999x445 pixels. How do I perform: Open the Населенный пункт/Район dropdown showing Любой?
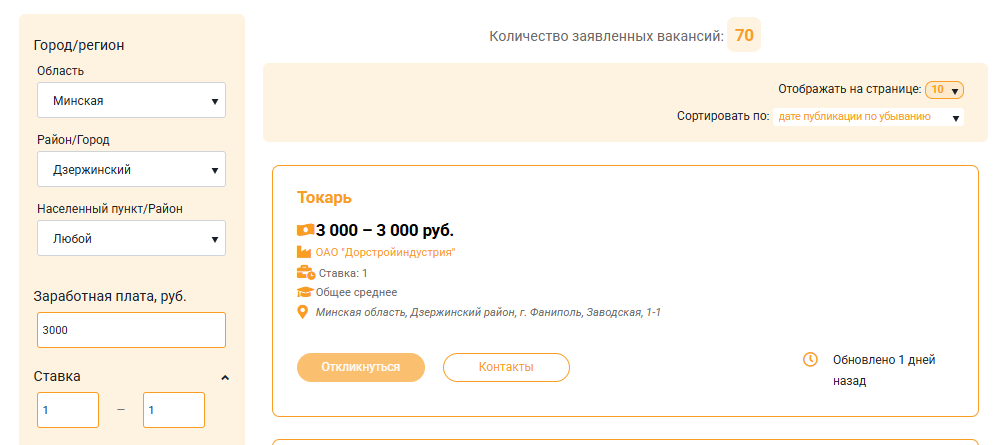[131, 239]
